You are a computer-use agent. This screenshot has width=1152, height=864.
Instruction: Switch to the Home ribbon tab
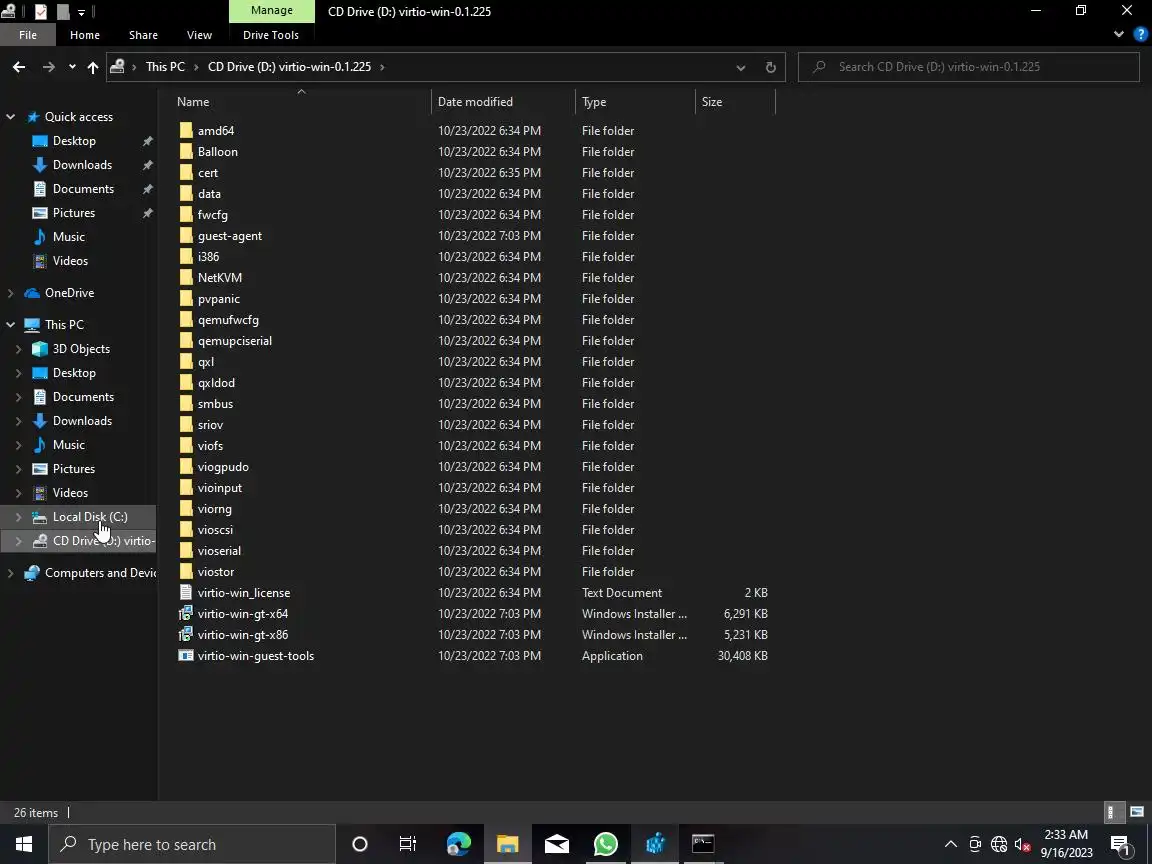[x=84, y=35]
